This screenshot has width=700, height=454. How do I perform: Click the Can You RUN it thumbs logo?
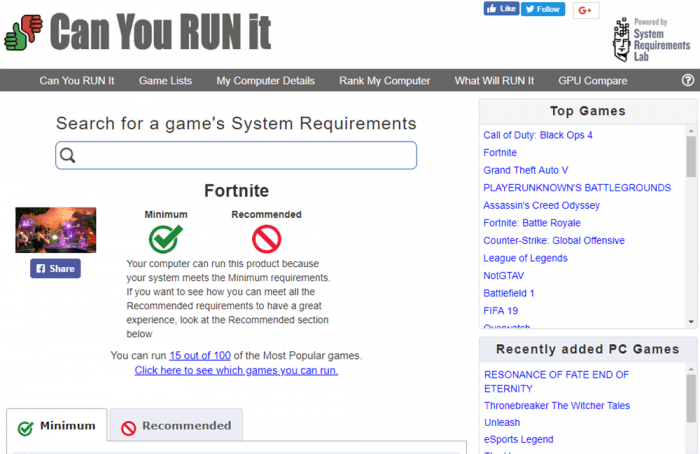point(23,32)
